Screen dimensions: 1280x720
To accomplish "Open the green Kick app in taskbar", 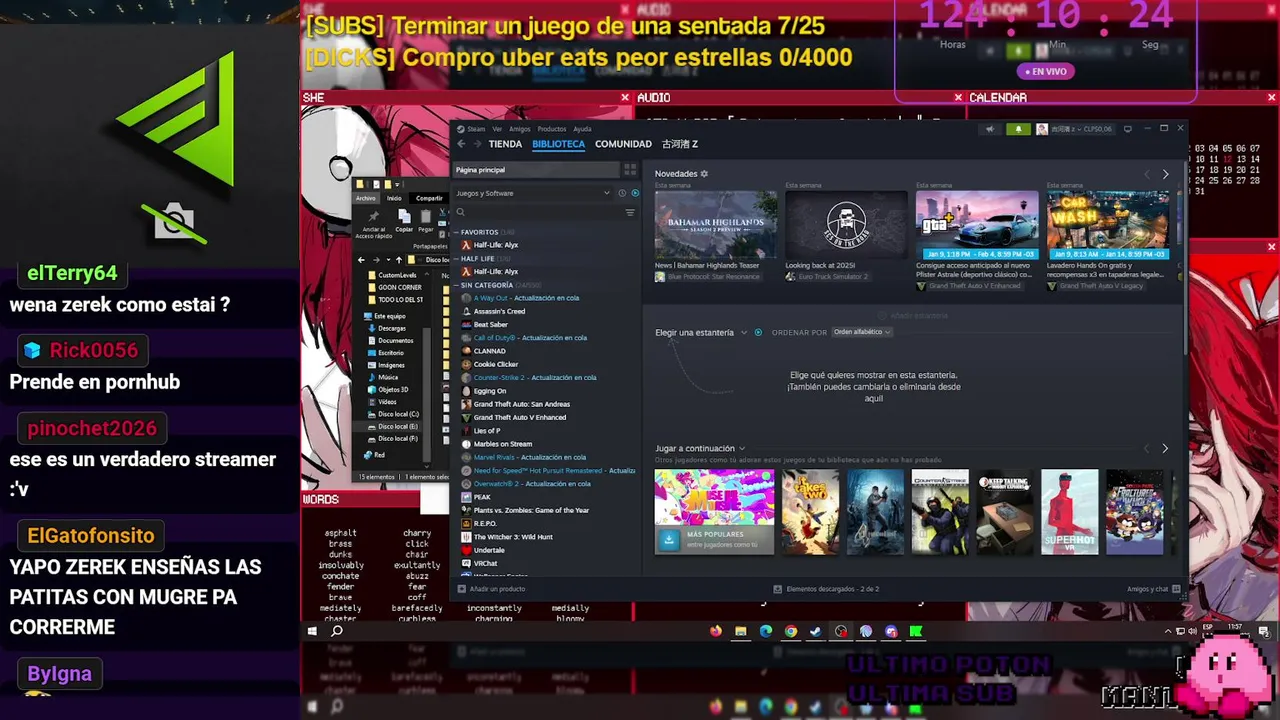I will coord(916,631).
